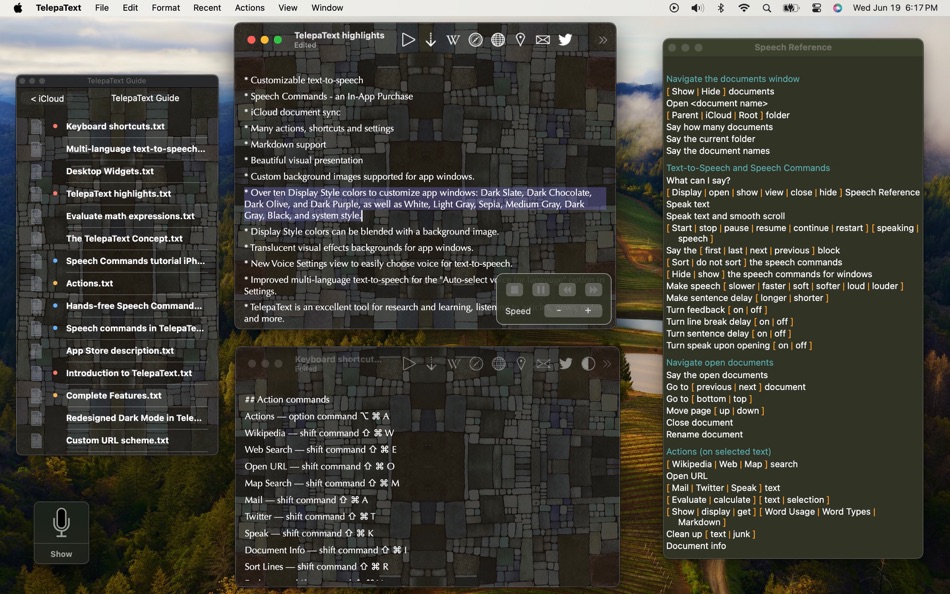Open the Actions menu
The image size is (950, 594).
click(250, 8)
